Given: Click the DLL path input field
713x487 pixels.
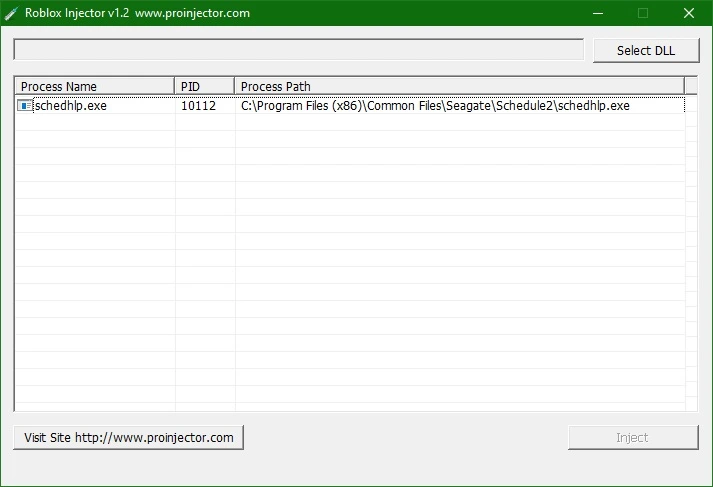Looking at the screenshot, I should click(x=299, y=50).
